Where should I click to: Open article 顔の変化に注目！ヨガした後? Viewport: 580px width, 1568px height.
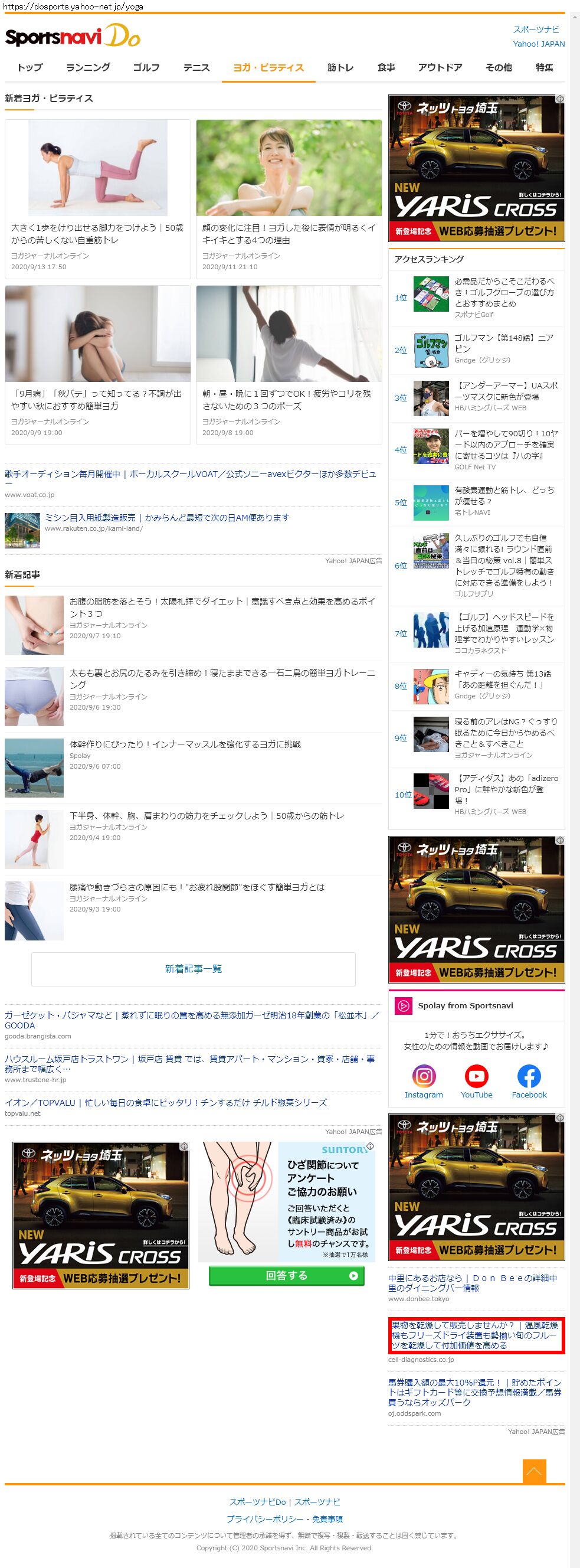289,234
